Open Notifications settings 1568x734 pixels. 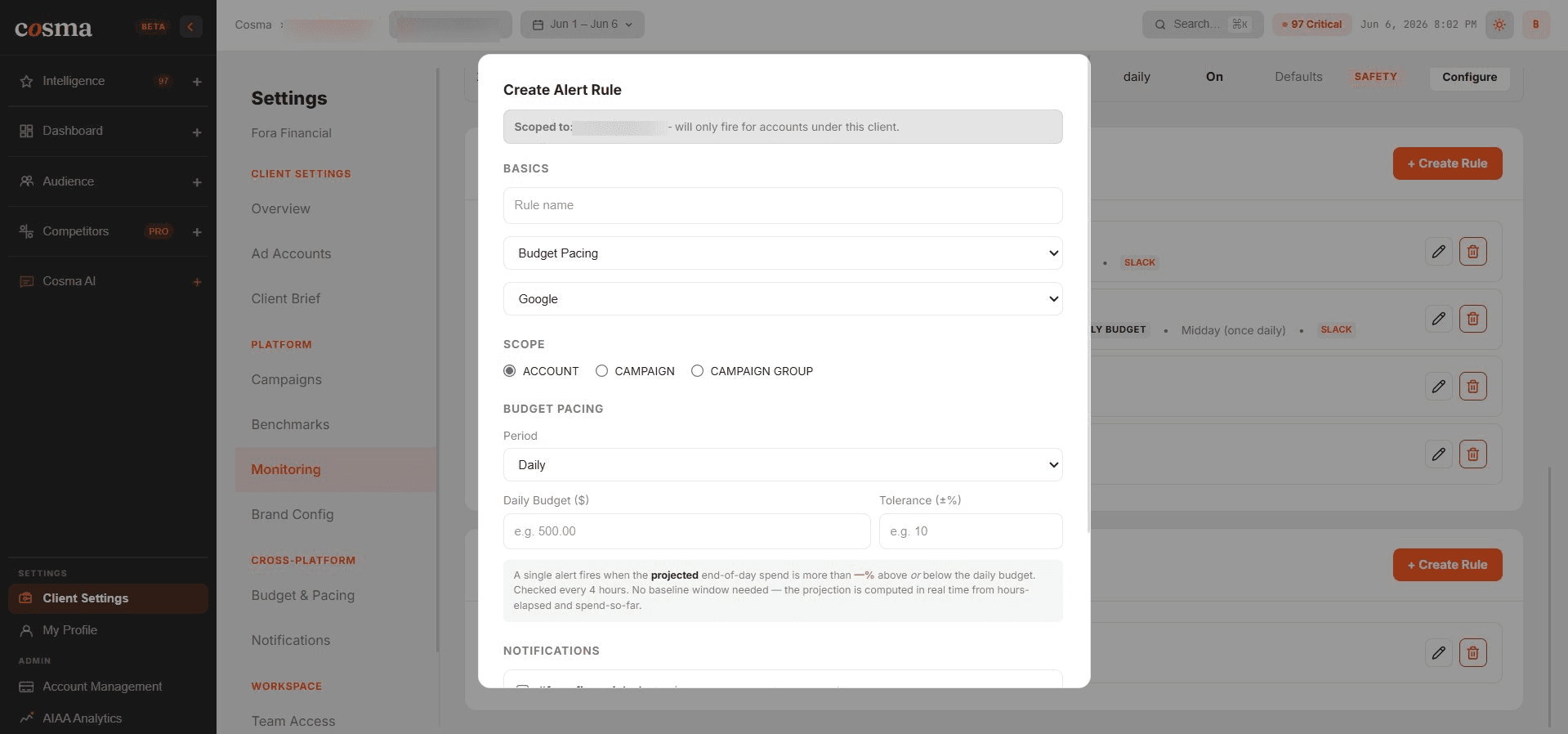(x=291, y=640)
